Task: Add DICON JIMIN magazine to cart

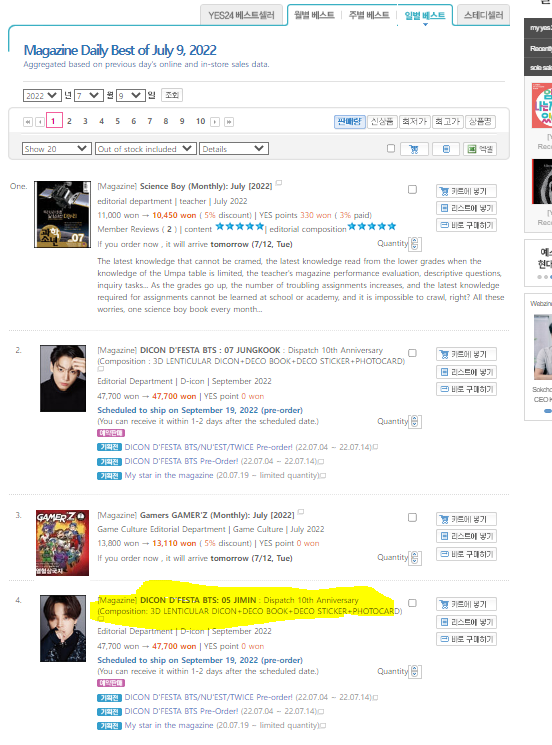Action: (466, 604)
